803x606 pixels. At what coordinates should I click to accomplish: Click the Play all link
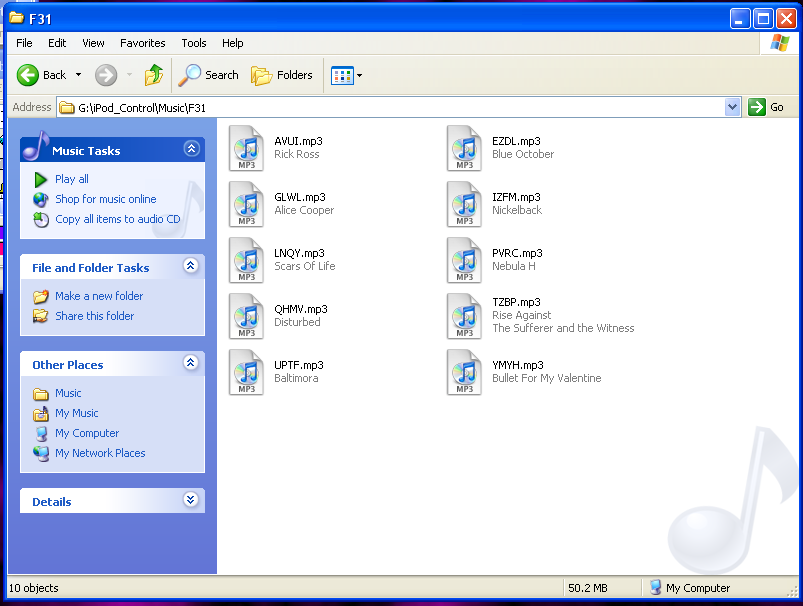(72, 179)
